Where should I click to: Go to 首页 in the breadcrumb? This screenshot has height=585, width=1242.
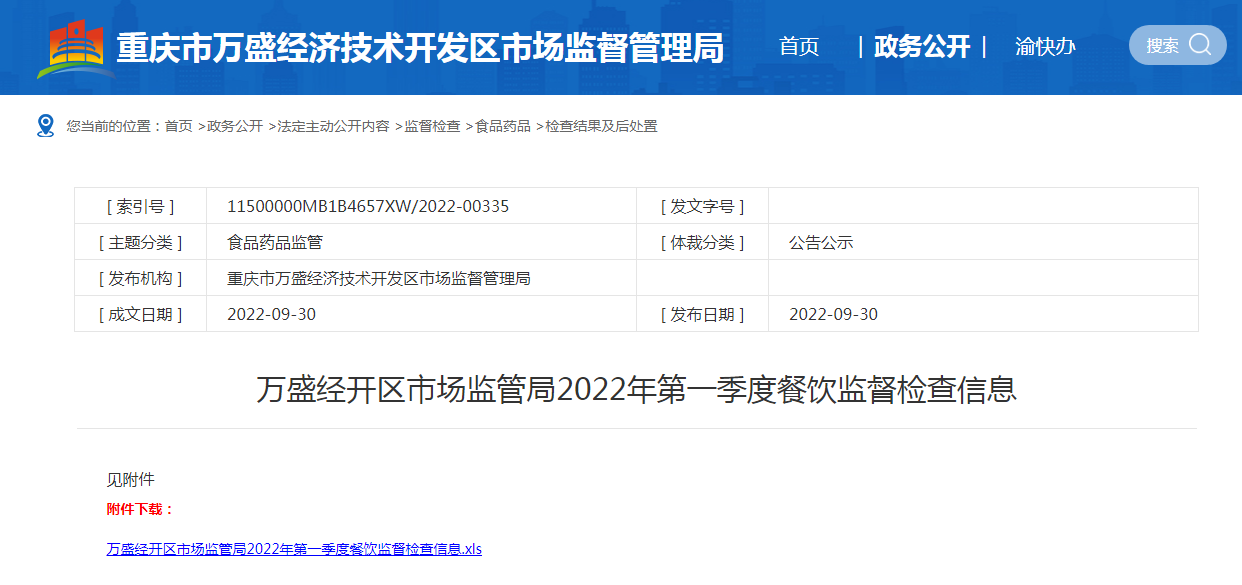[179, 126]
